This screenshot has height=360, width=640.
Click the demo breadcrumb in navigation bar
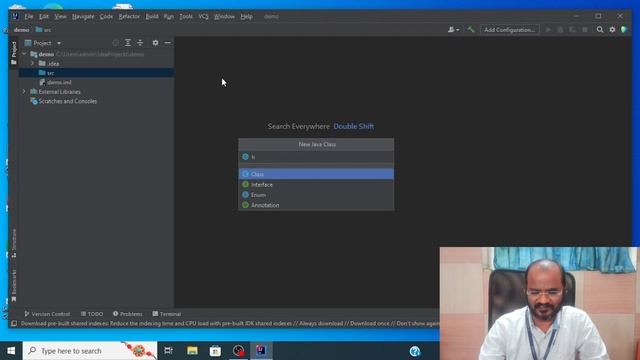pyautogui.click(x=21, y=30)
